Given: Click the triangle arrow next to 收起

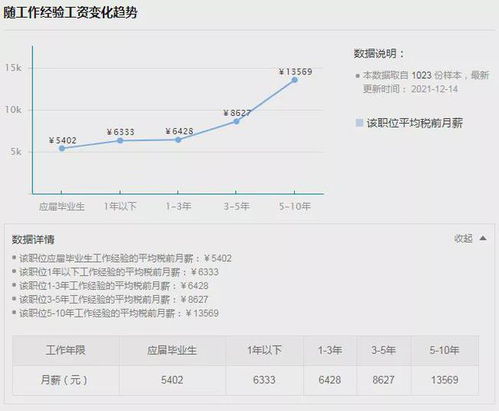Looking at the screenshot, I should [483, 238].
